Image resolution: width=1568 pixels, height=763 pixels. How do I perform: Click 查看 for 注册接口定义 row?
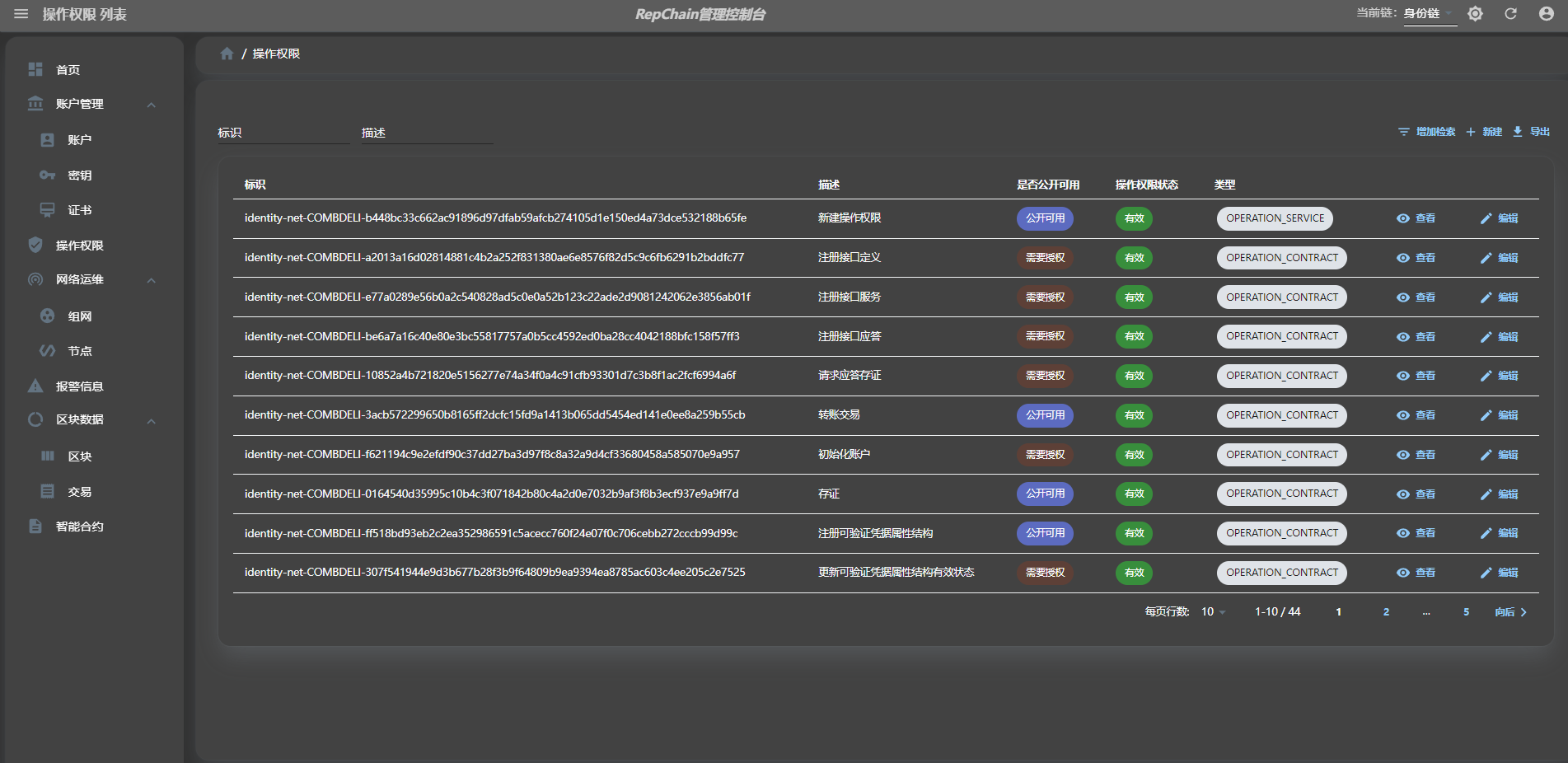[x=1416, y=258]
